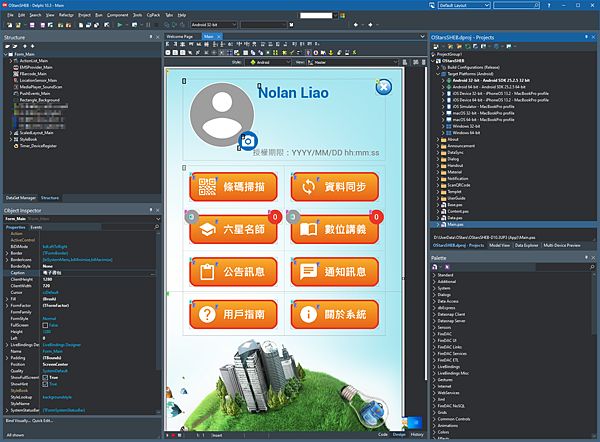Toggle the ShowHint property checkbox
This screenshot has width=600, height=442.
tap(45, 384)
